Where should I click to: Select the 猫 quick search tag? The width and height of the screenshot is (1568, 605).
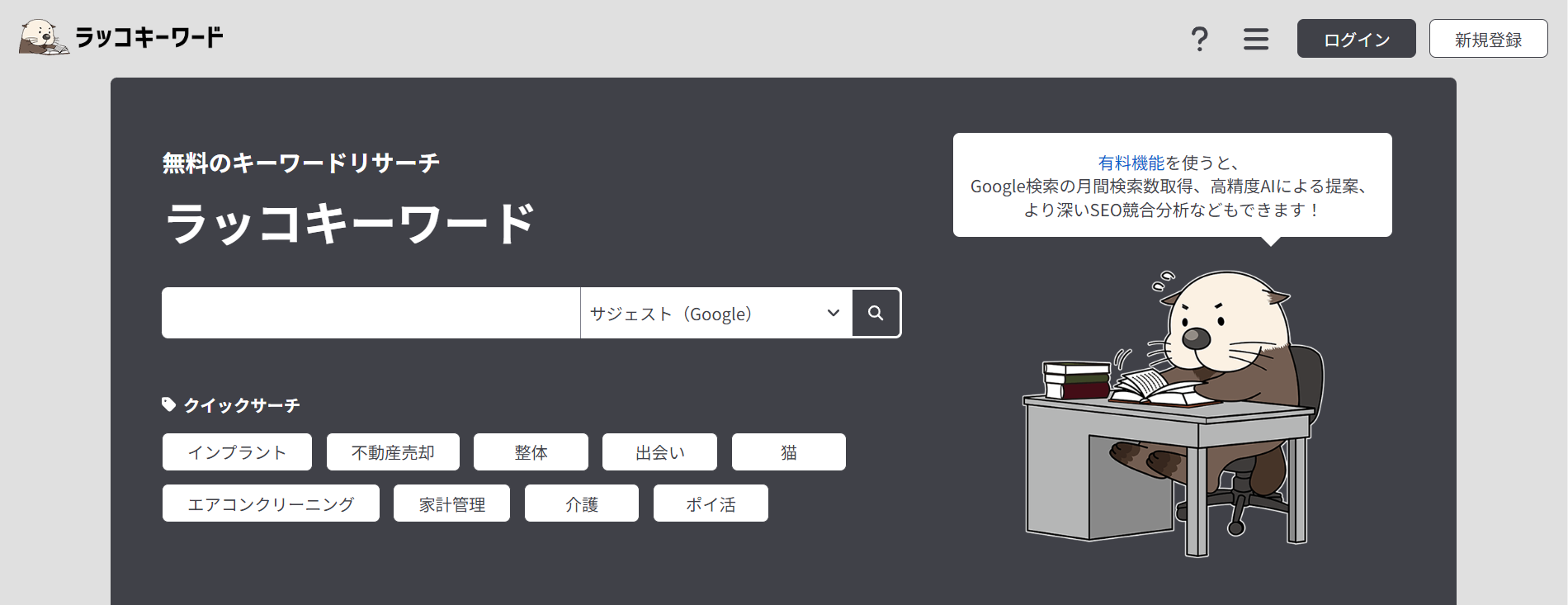tap(789, 452)
